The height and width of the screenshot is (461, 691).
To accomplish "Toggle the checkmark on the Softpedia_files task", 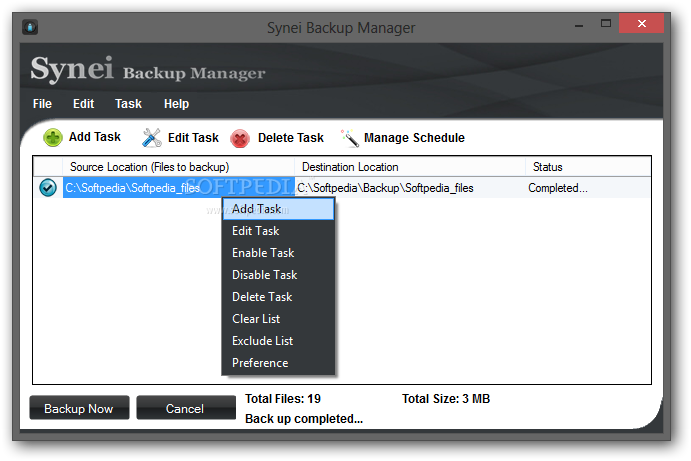I will 48,187.
